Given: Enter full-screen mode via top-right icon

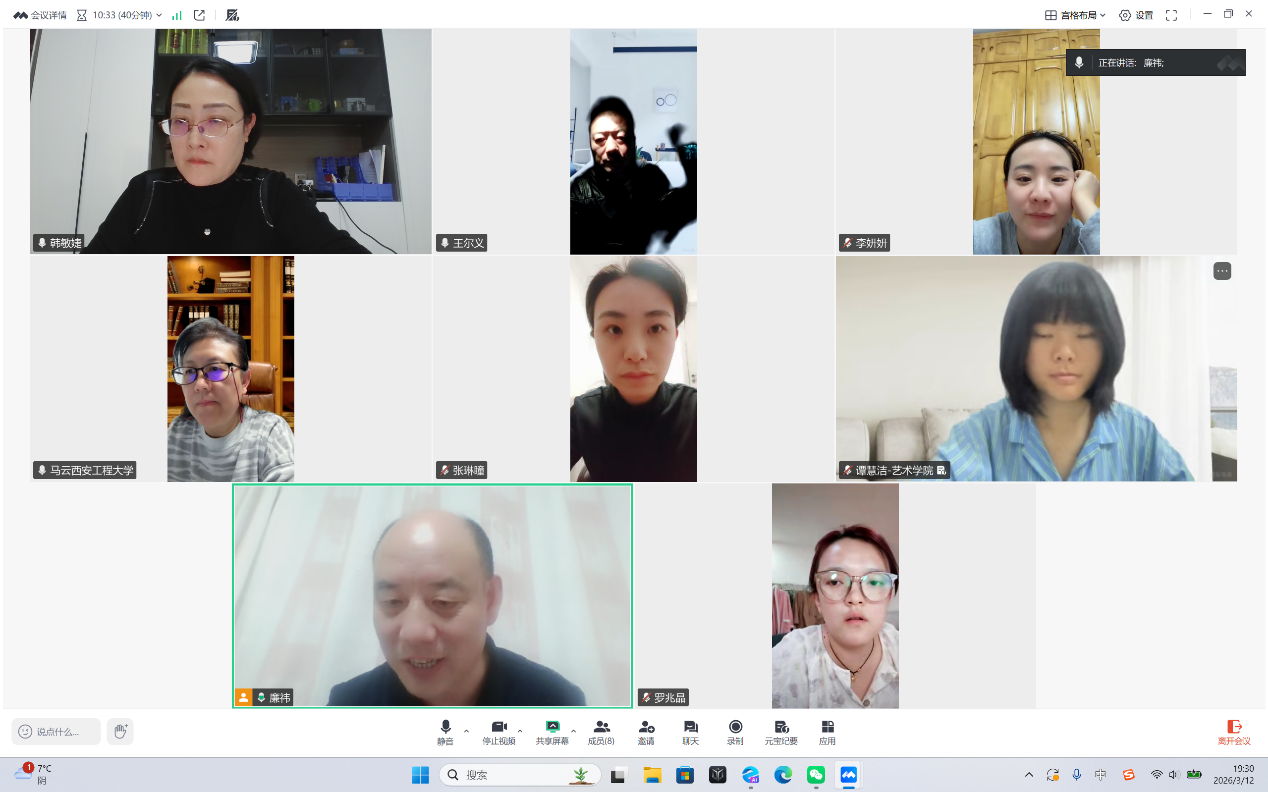Looking at the screenshot, I should pyautogui.click(x=1171, y=15).
